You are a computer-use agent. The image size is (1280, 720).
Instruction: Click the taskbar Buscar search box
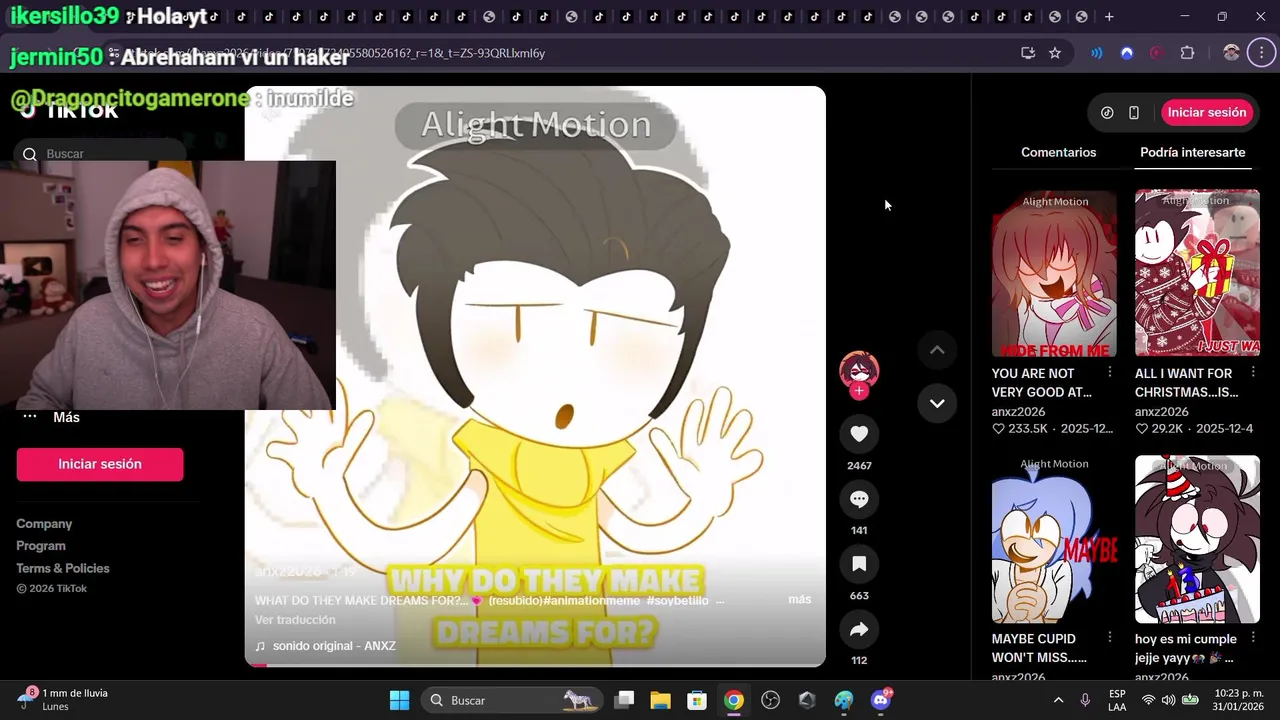click(x=512, y=700)
